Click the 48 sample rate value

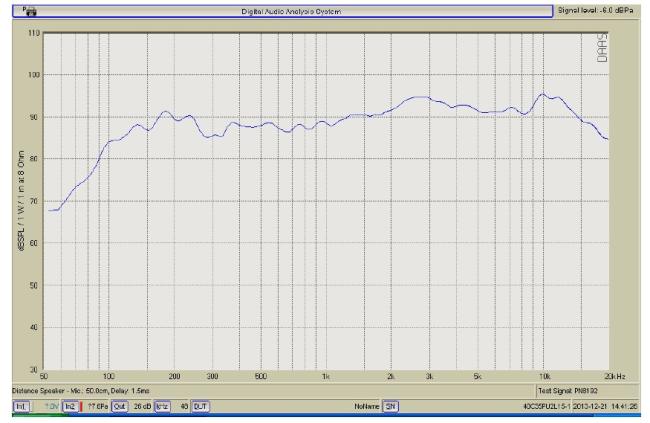tap(182, 407)
